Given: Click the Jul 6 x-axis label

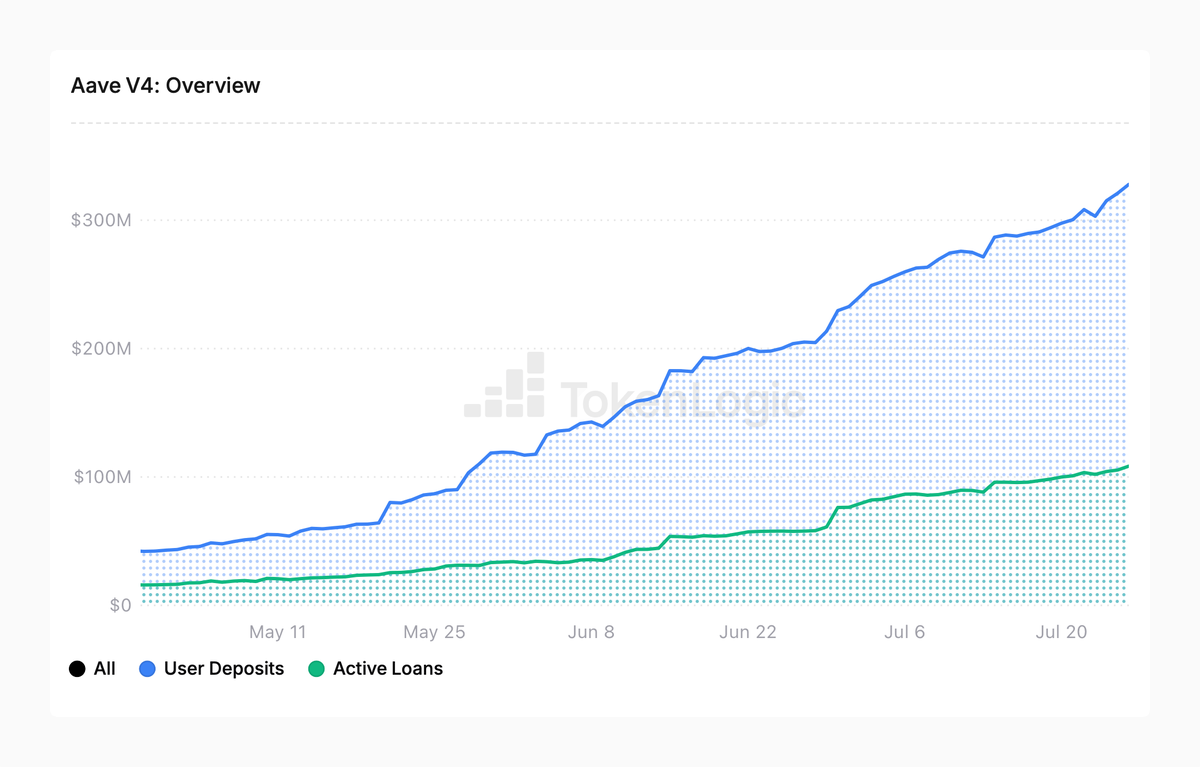Looking at the screenshot, I should coord(905,632).
